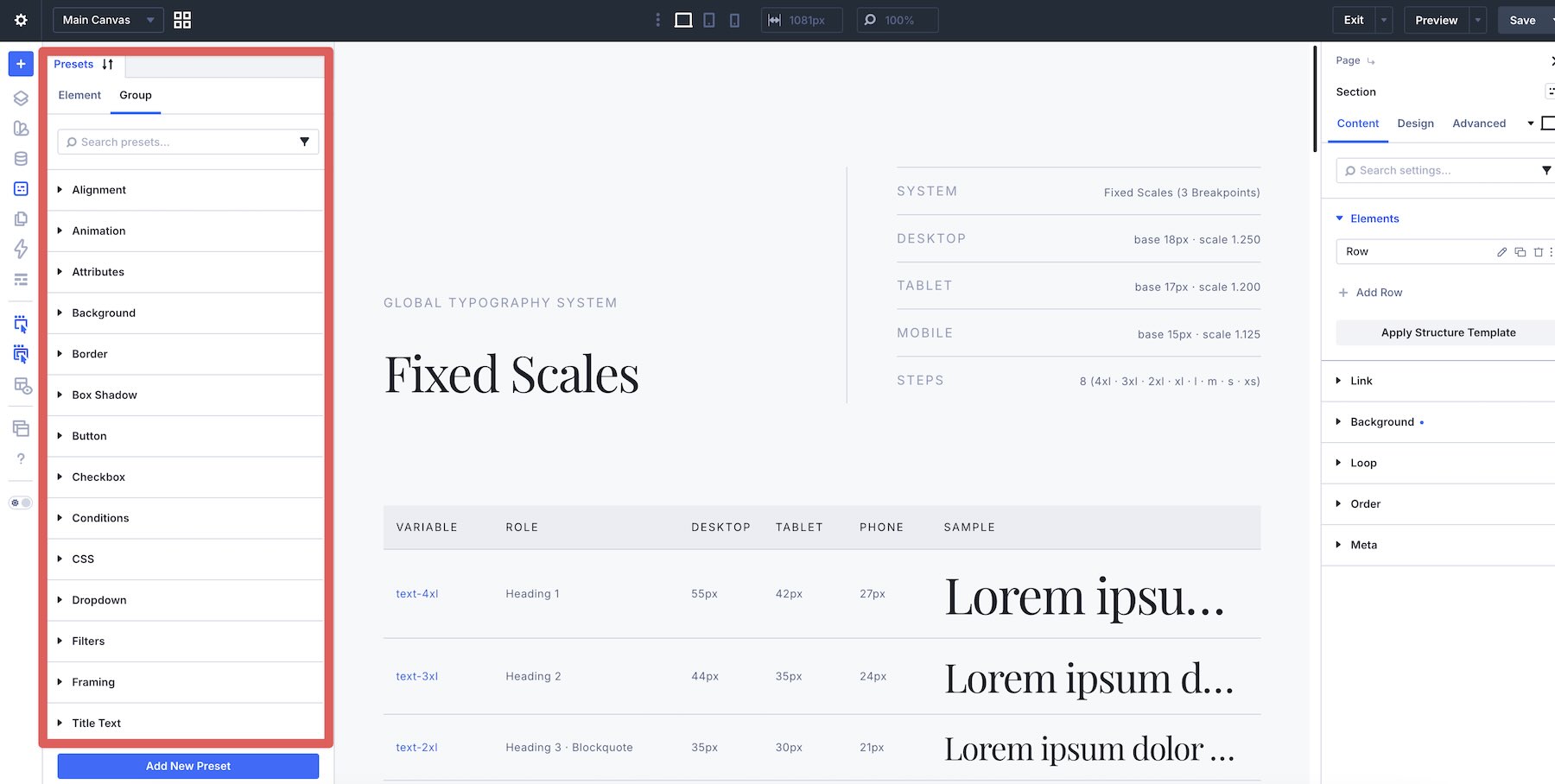
Task: Expand the Filters preset group
Action: pos(186,641)
